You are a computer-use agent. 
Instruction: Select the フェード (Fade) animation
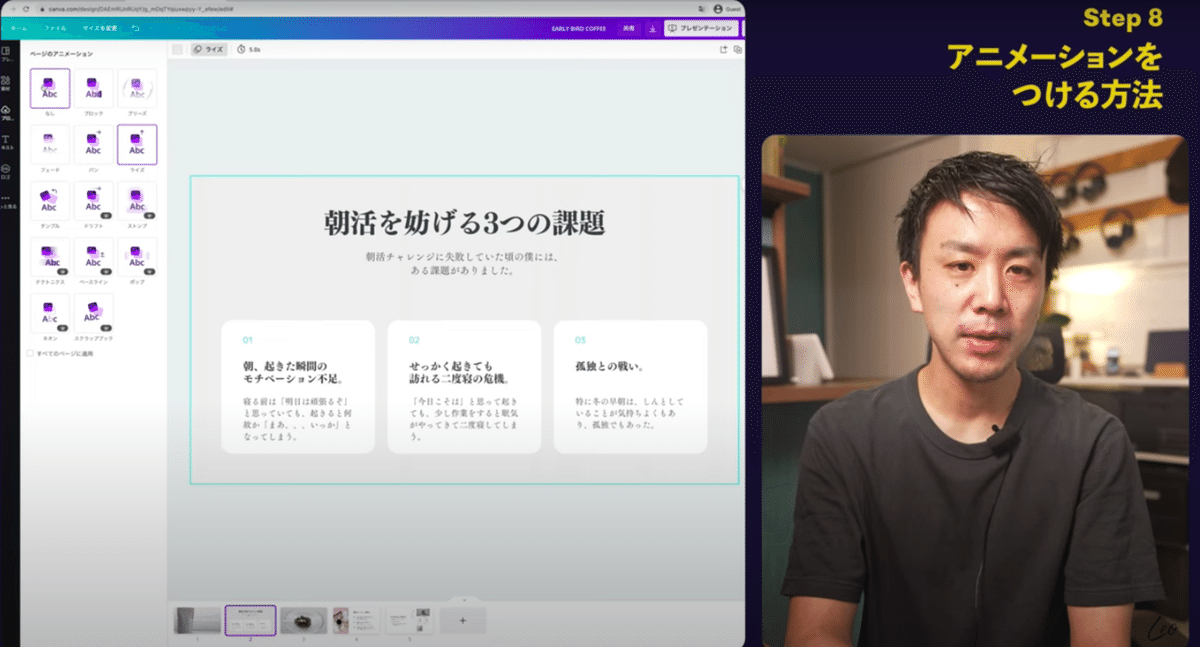click(x=50, y=145)
